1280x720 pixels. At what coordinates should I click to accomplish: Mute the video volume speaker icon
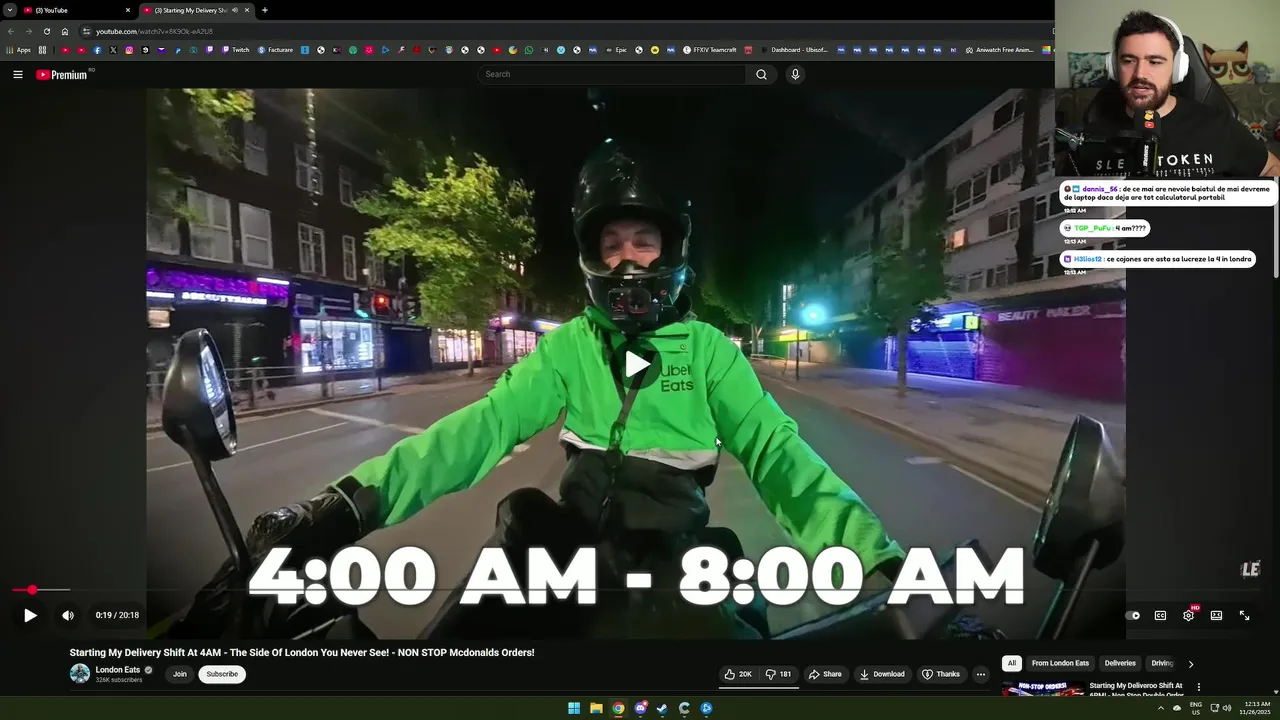pos(68,615)
